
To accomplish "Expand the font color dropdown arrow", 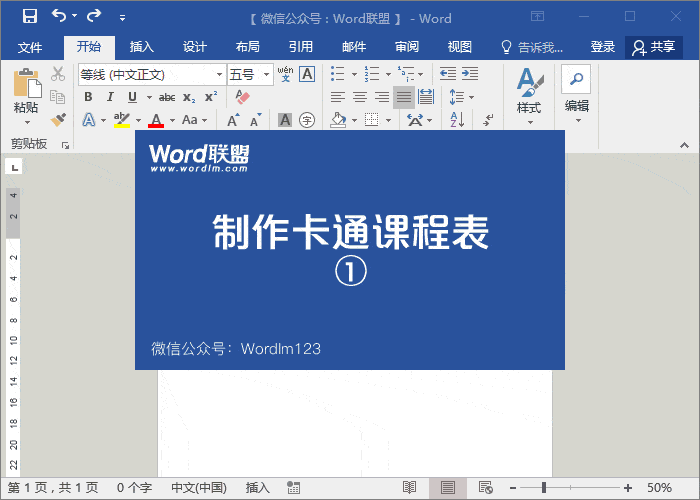I will [172, 120].
